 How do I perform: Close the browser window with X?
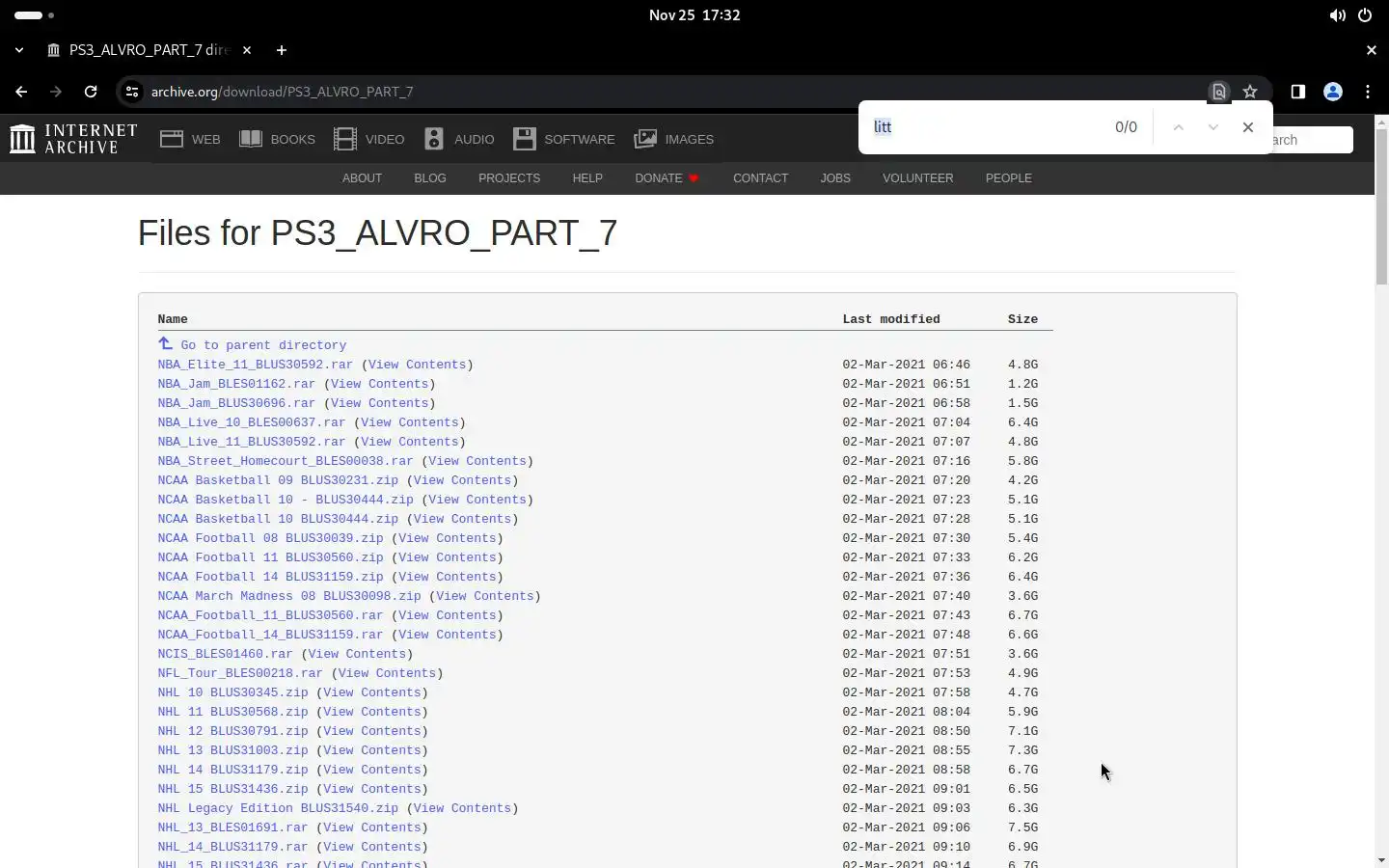(x=1372, y=50)
